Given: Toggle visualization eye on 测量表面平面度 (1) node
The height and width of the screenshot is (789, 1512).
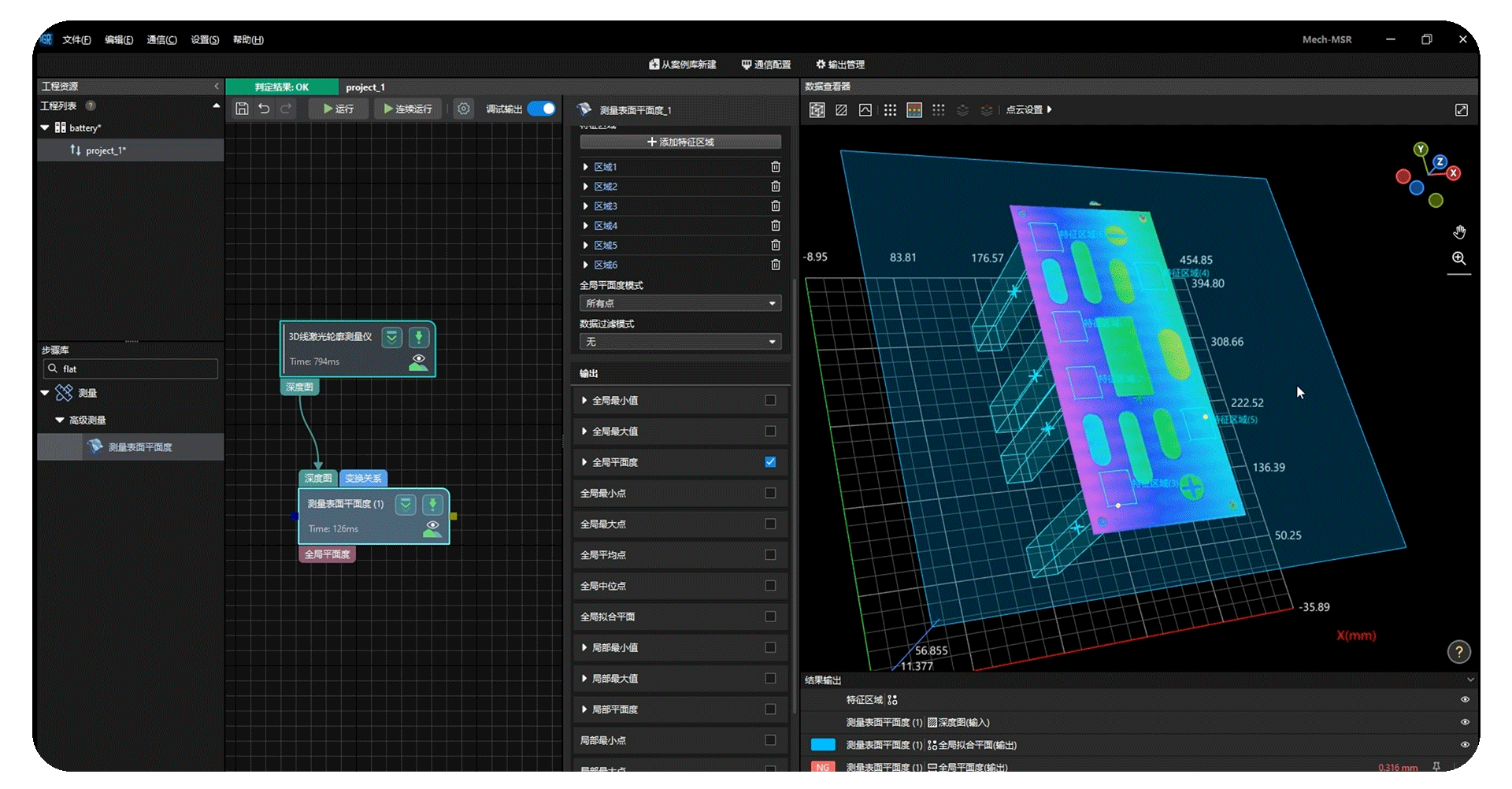Looking at the screenshot, I should tap(432, 528).
